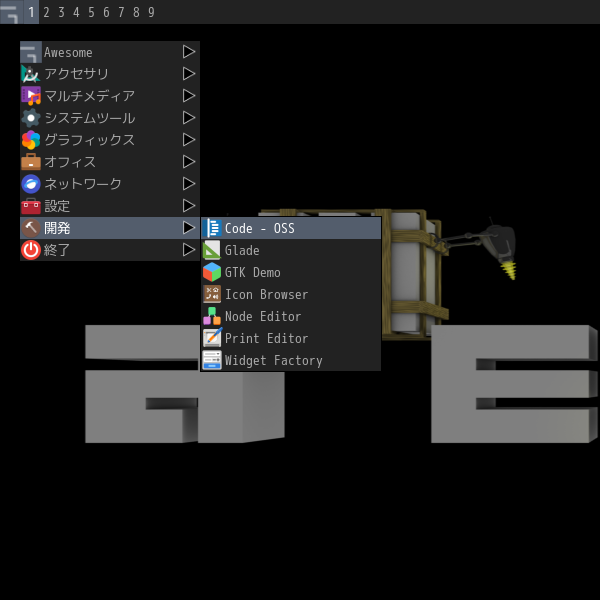Switch to workspace tag 3
The image size is (600, 600).
[x=61, y=12]
